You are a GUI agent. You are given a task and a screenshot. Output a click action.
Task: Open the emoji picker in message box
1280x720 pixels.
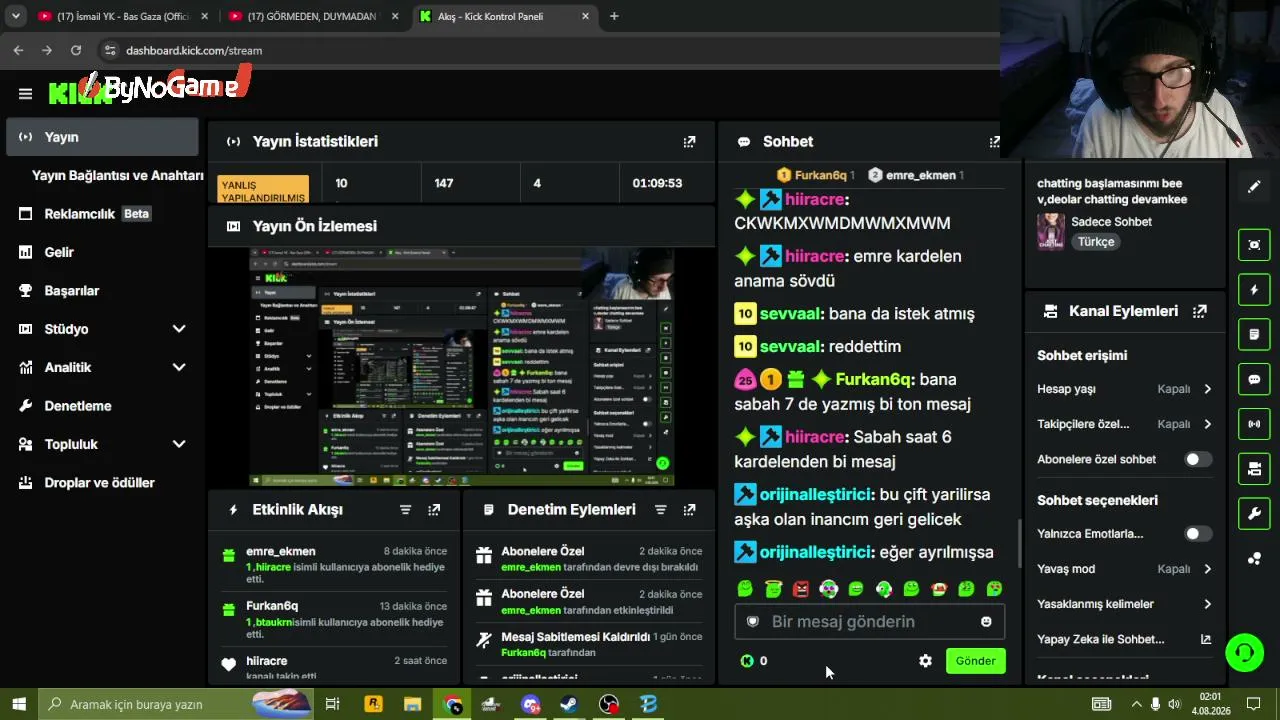[x=986, y=622]
